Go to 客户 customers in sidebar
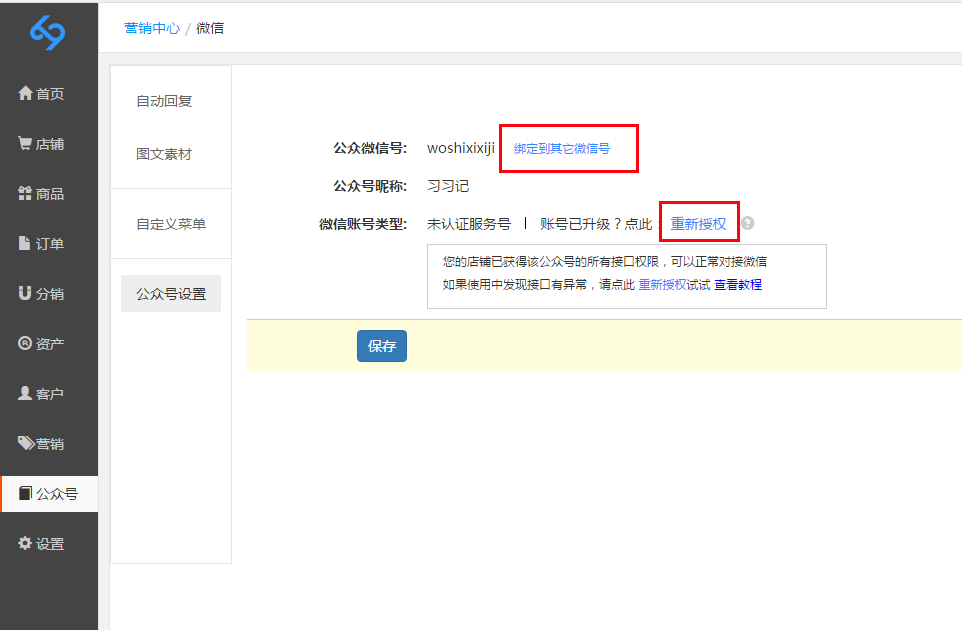This screenshot has width=962, height=630. [42, 394]
